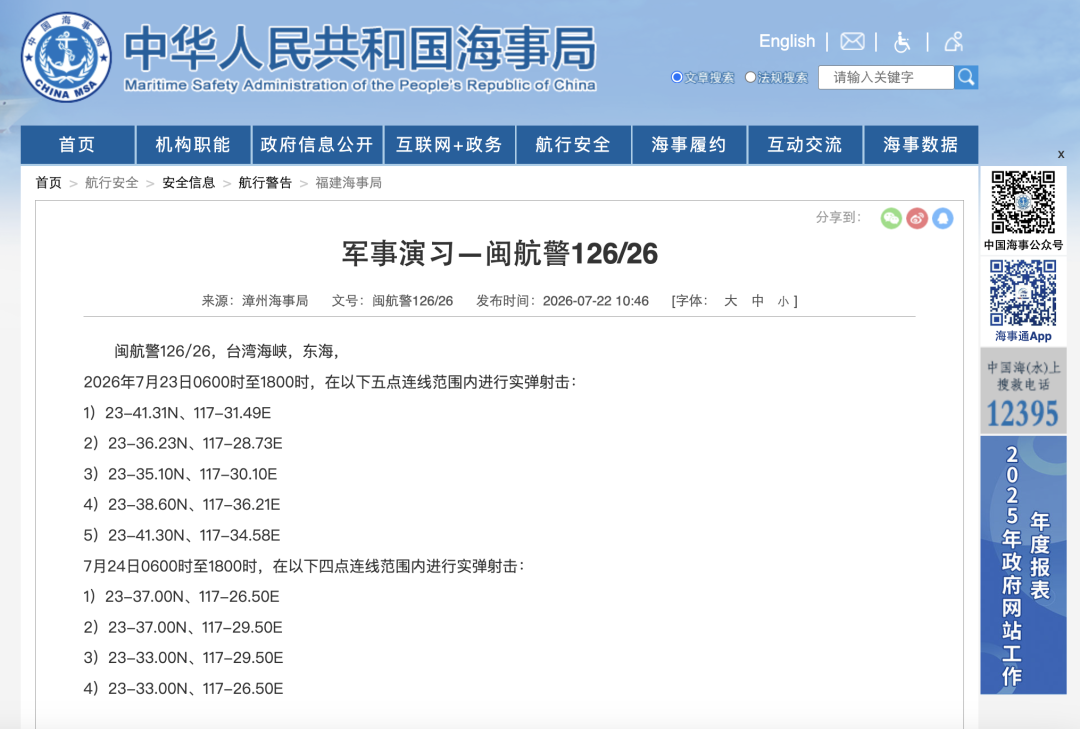Go to 航行安全 in breadcrumb
Image resolution: width=1080 pixels, height=729 pixels.
112,183
